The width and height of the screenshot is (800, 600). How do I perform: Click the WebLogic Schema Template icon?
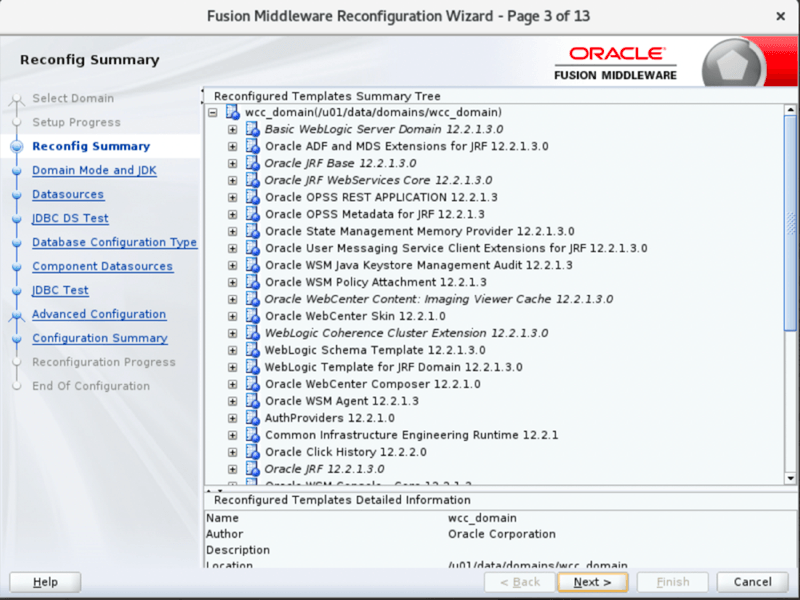(253, 350)
